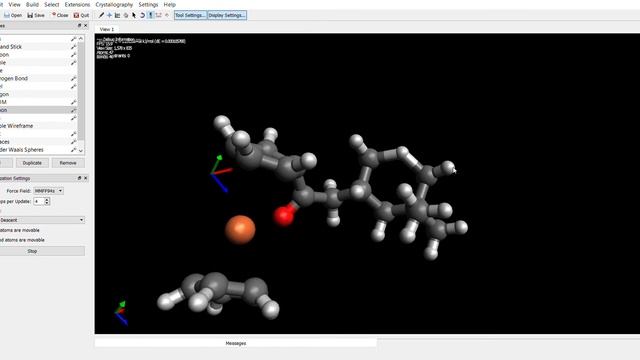Open the Help menu
The image size is (640, 360).
pyautogui.click(x=169, y=4)
